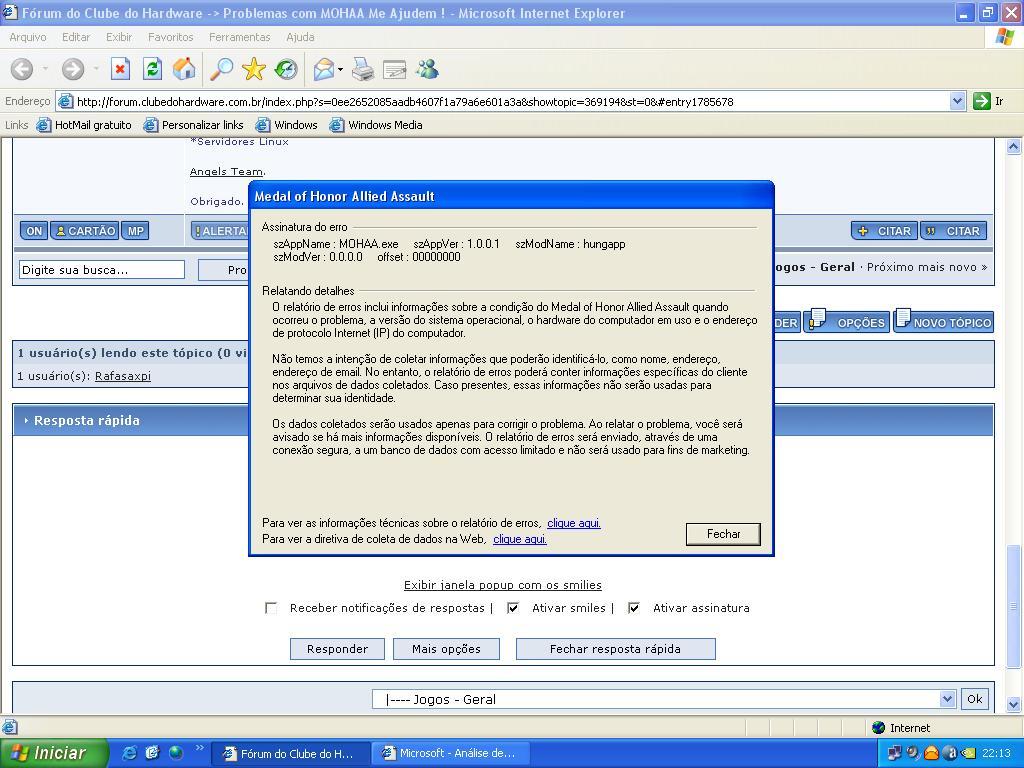Viewport: 1024px width, 768px height.
Task: Open History clock icon
Action: pos(285,69)
